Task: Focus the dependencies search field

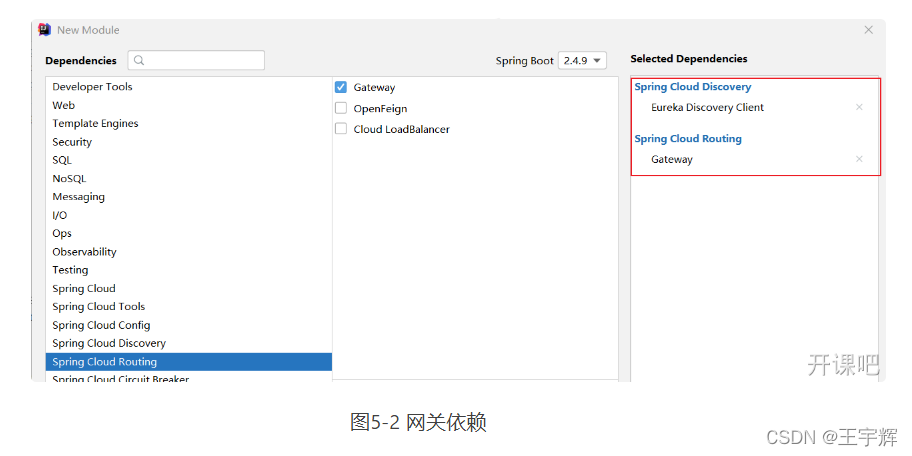Action: (197, 60)
